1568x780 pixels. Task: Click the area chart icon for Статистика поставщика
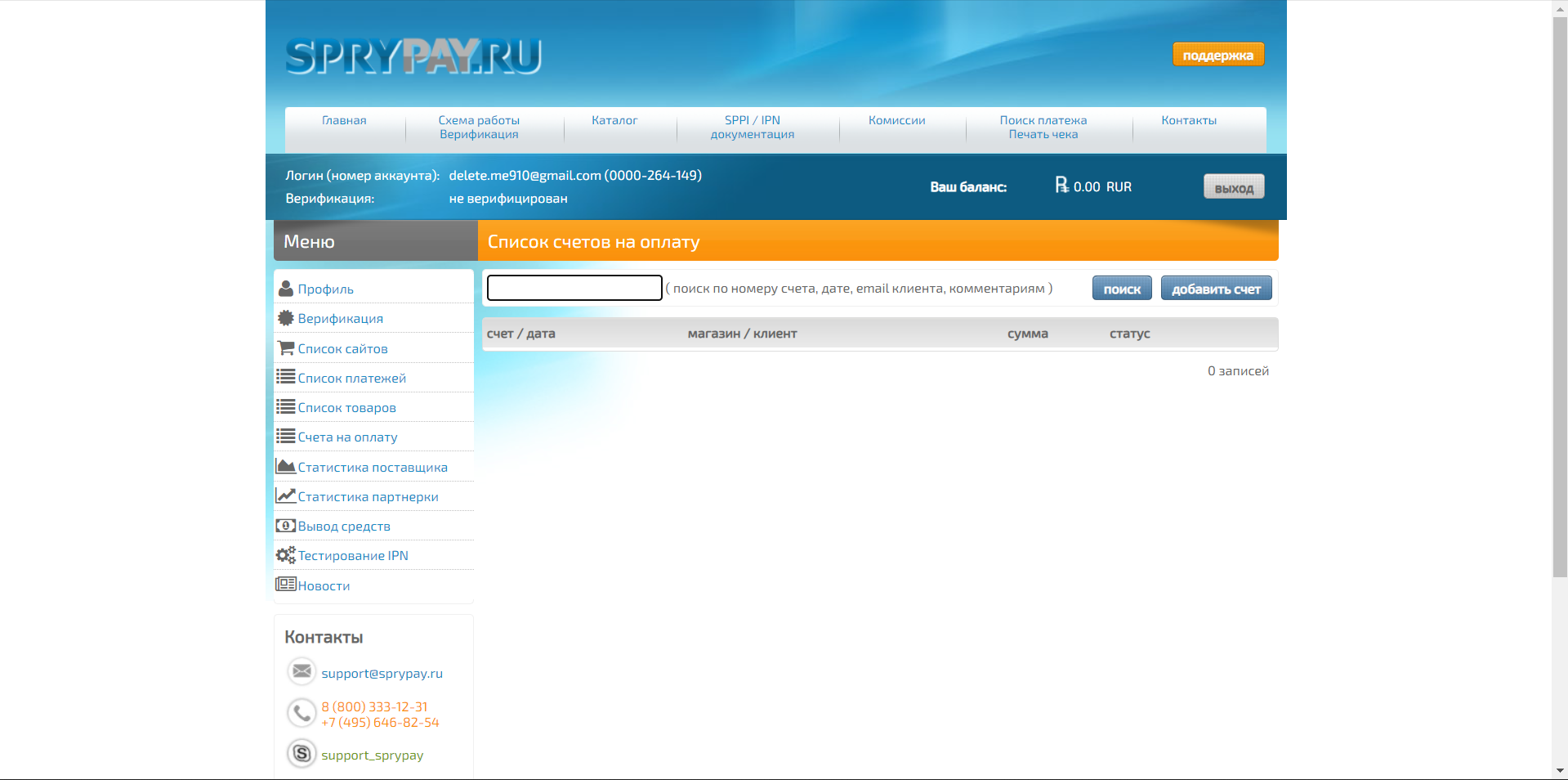pos(286,466)
